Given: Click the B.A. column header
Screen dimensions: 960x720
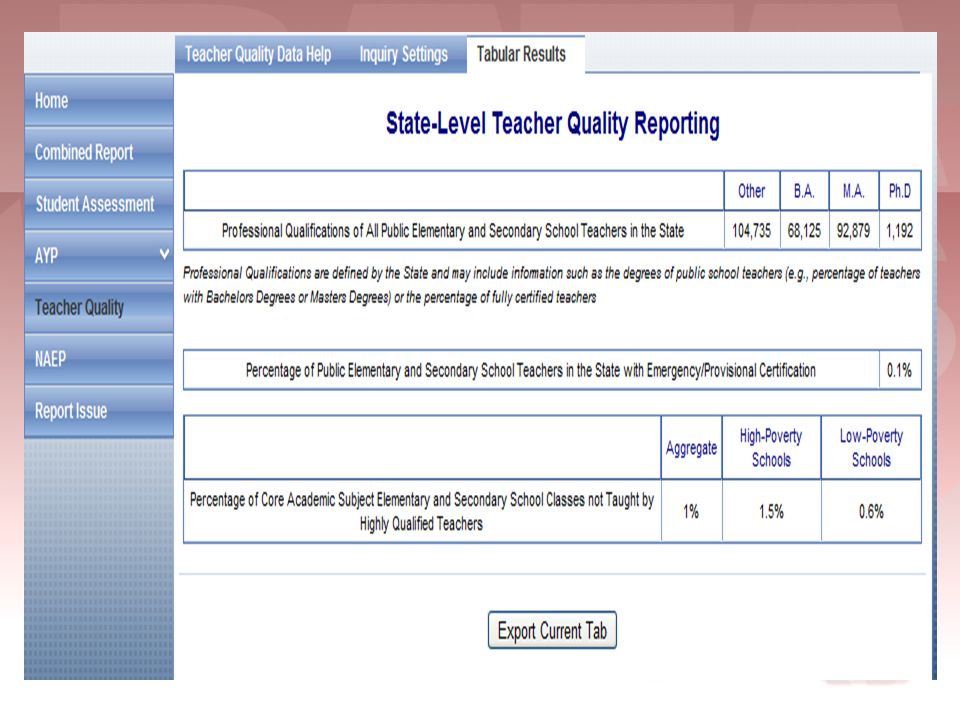Looking at the screenshot, I should click(804, 191).
